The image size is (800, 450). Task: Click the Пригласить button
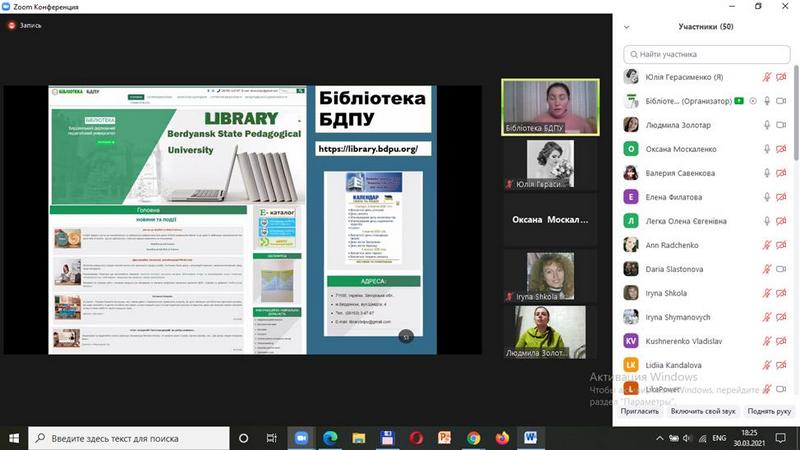[640, 411]
